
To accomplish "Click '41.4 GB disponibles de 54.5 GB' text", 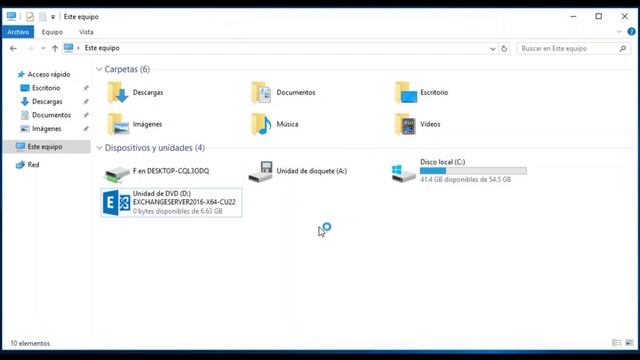I will (465, 180).
